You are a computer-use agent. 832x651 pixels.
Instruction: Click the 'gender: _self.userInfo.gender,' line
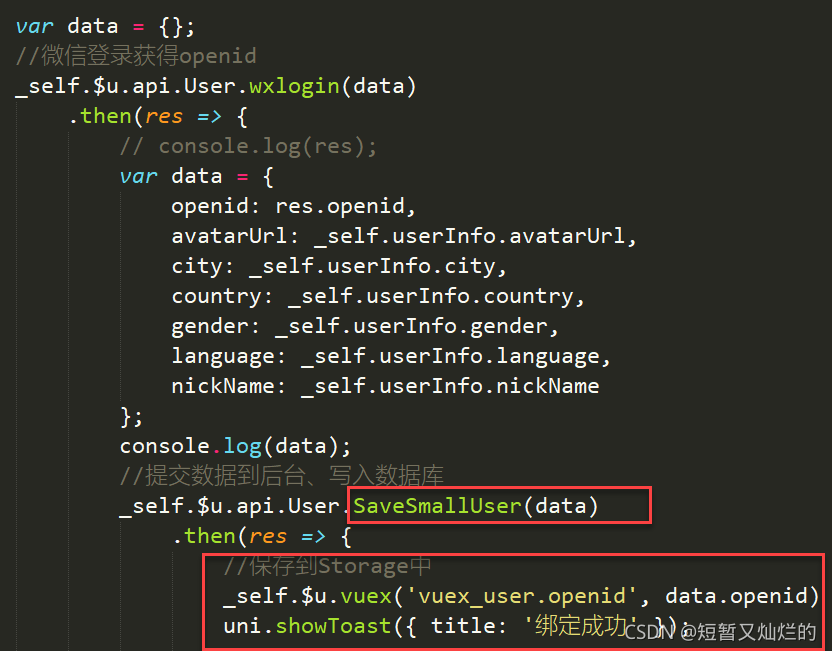[x=365, y=326]
